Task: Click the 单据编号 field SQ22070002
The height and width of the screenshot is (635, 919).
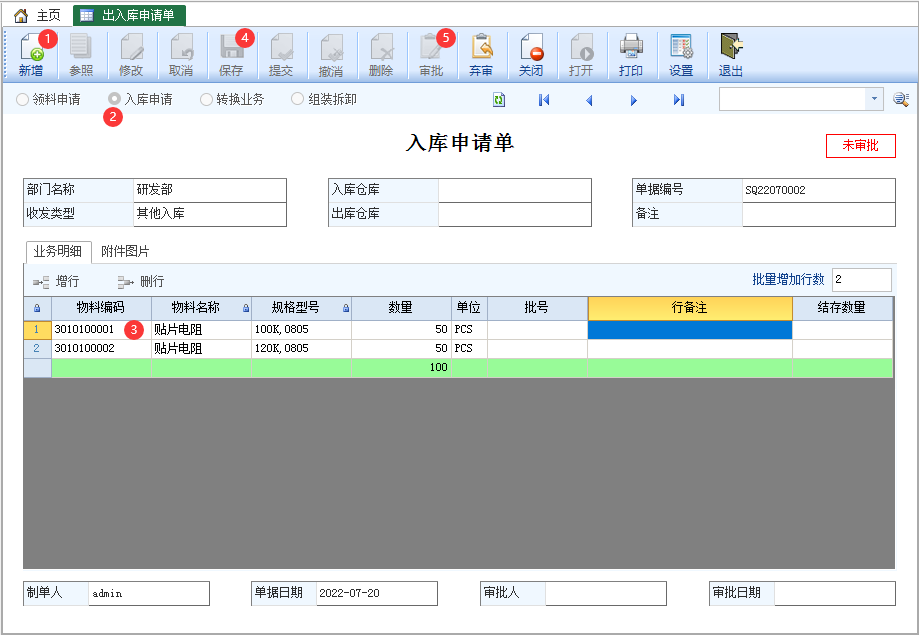Action: (x=818, y=191)
